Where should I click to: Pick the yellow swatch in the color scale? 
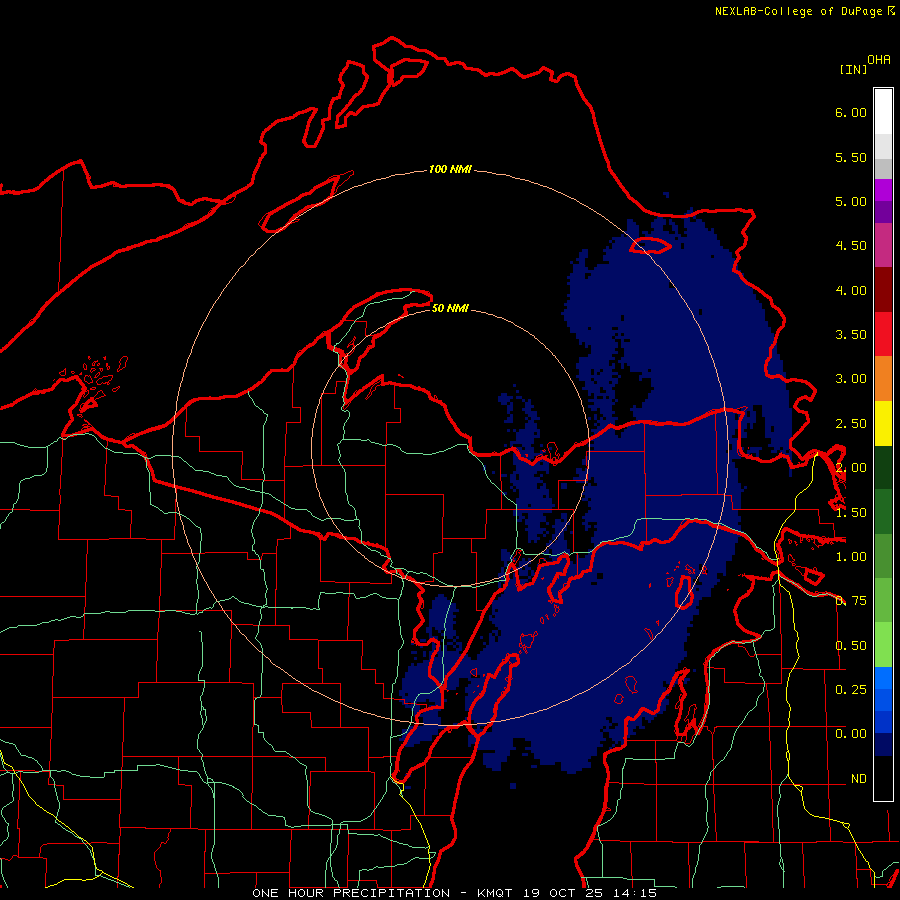(883, 424)
